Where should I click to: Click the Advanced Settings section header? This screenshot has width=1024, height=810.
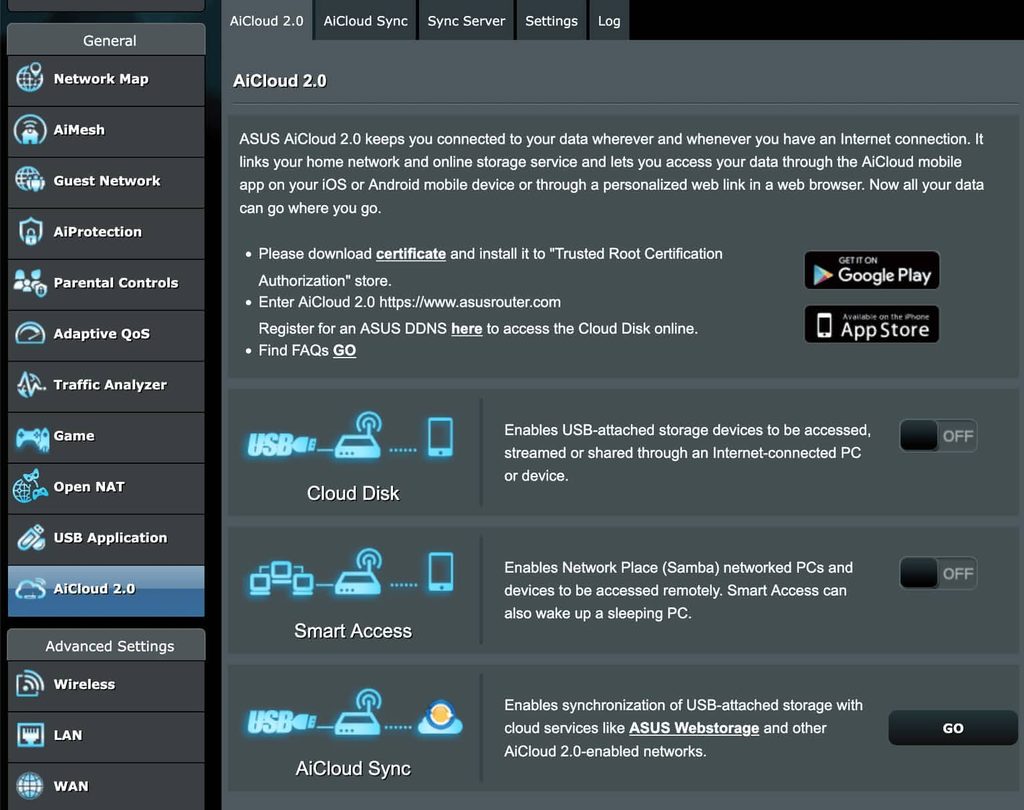106,645
